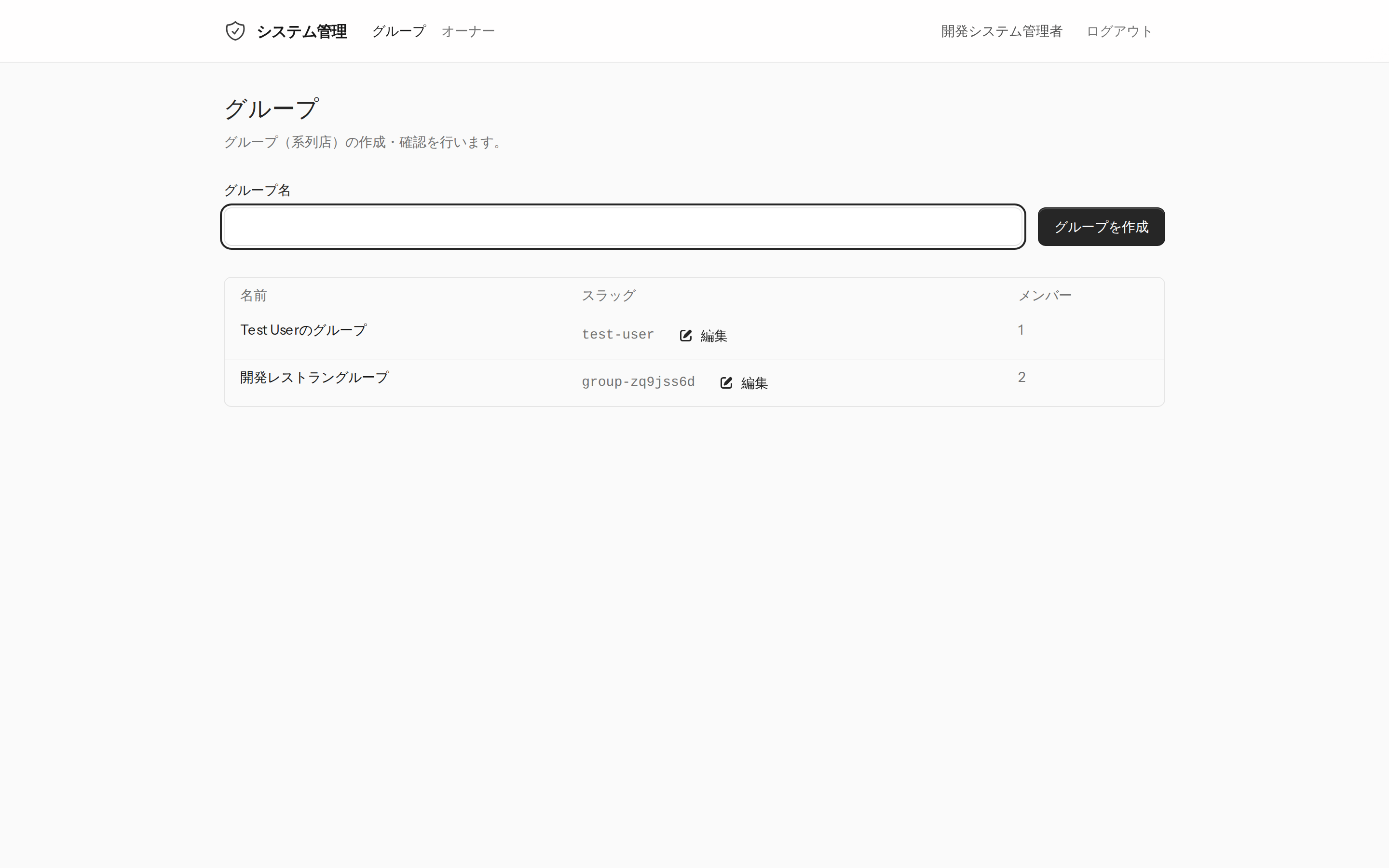Viewport: 1389px width, 868px height.
Task: Click the shield logo icon
Action: click(x=235, y=31)
